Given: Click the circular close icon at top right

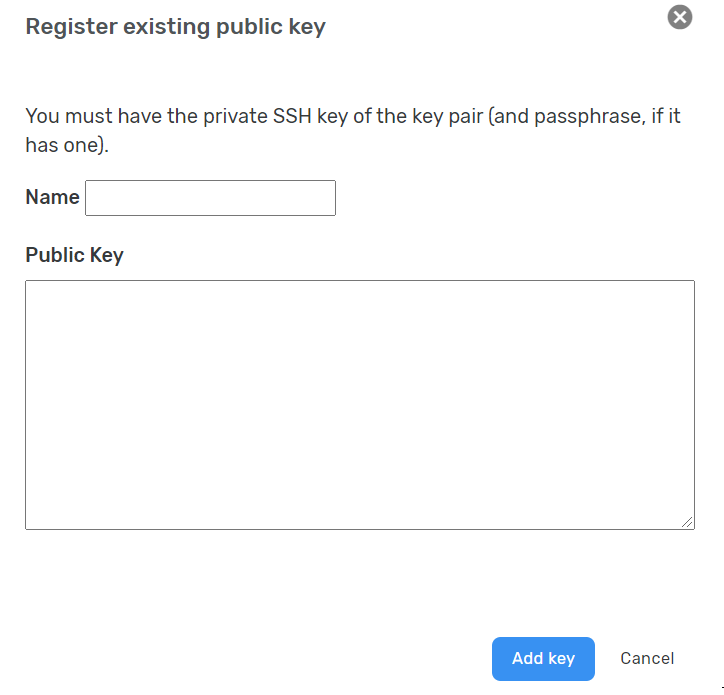Looking at the screenshot, I should [x=680, y=18].
